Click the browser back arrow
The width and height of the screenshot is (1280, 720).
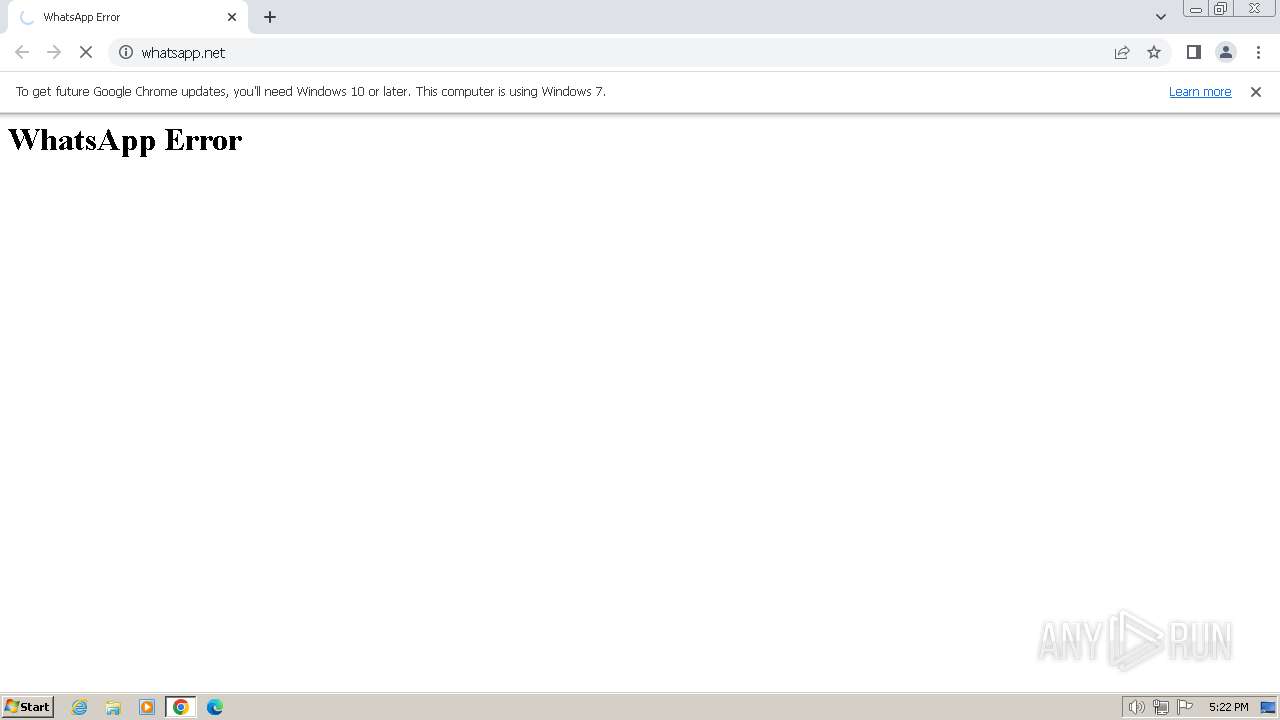point(22,52)
